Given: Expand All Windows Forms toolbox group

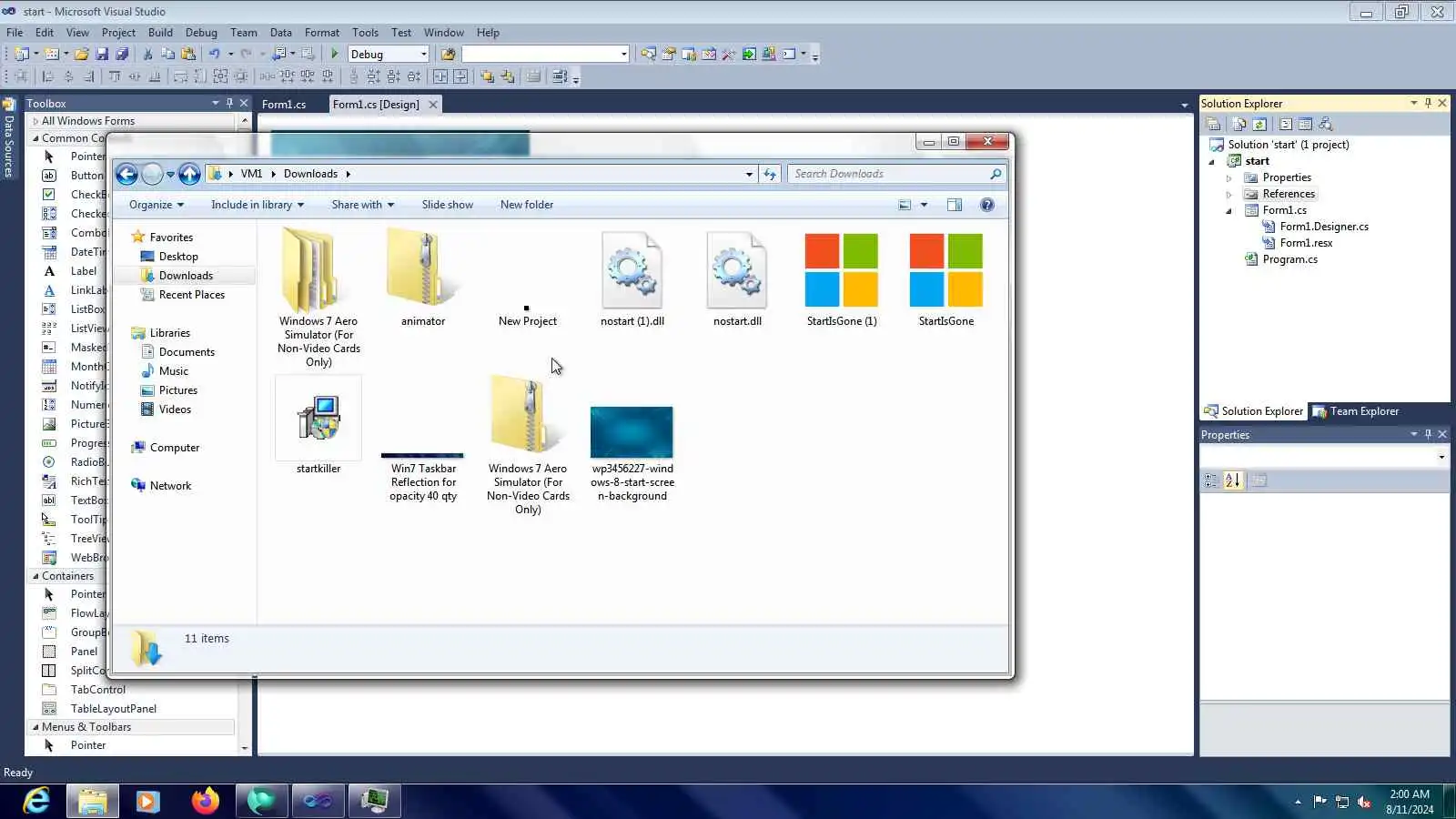Looking at the screenshot, I should tap(35, 121).
